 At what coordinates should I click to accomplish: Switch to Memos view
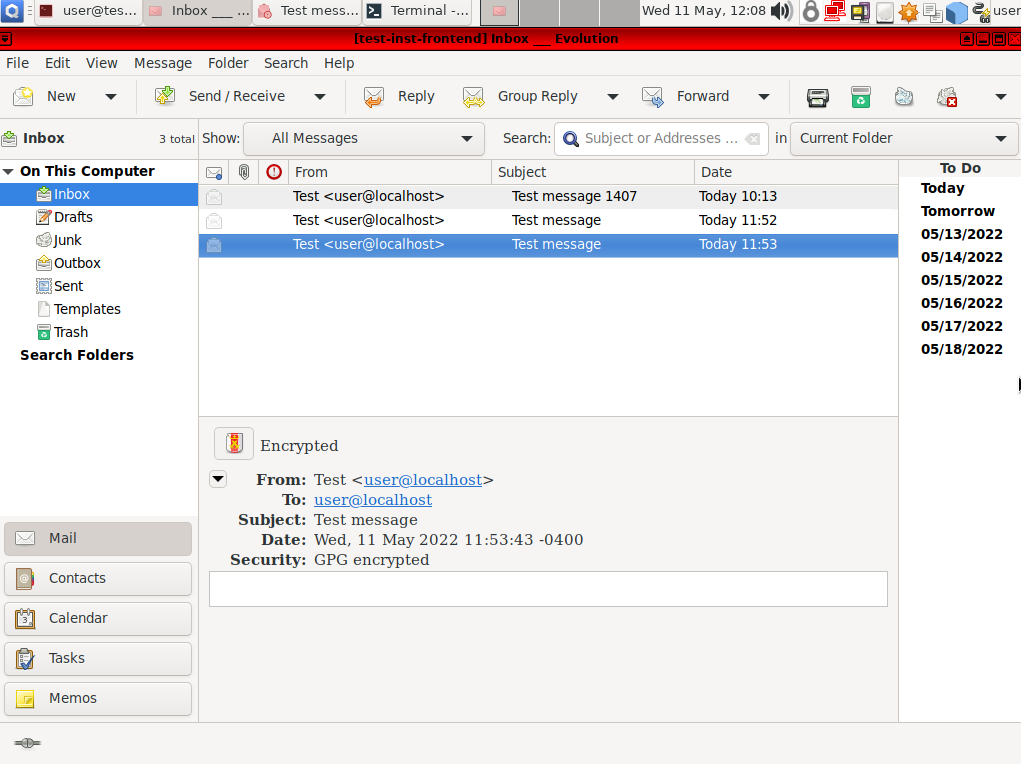coord(98,698)
